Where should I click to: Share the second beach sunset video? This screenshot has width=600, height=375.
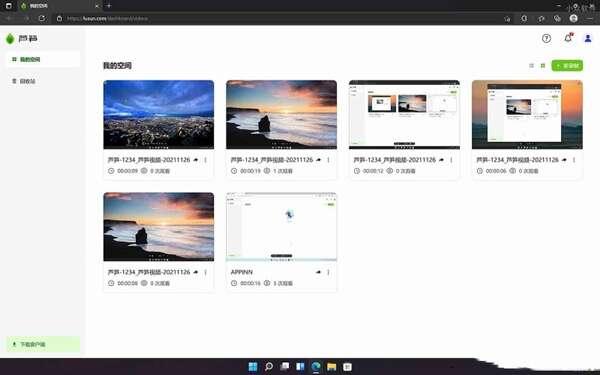coord(318,160)
